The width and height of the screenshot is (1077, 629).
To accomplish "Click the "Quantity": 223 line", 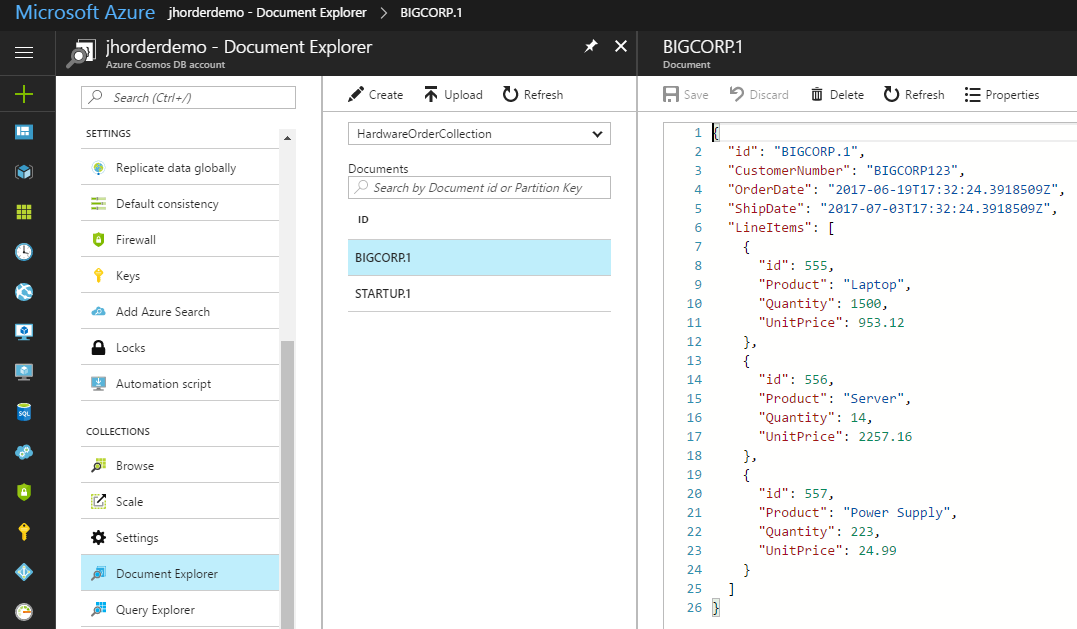I will [819, 531].
